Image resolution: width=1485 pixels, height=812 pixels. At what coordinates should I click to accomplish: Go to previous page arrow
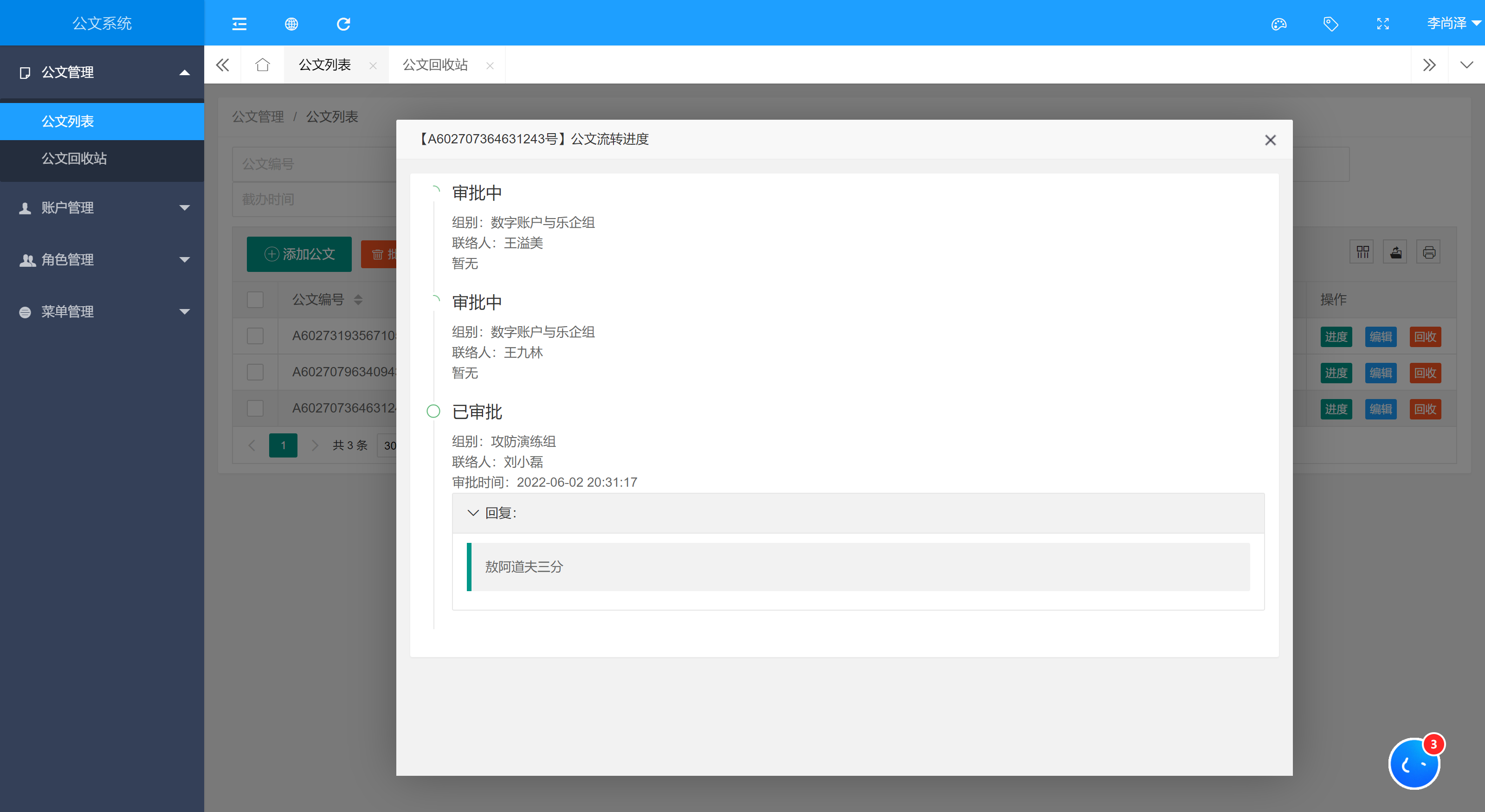pyautogui.click(x=252, y=445)
